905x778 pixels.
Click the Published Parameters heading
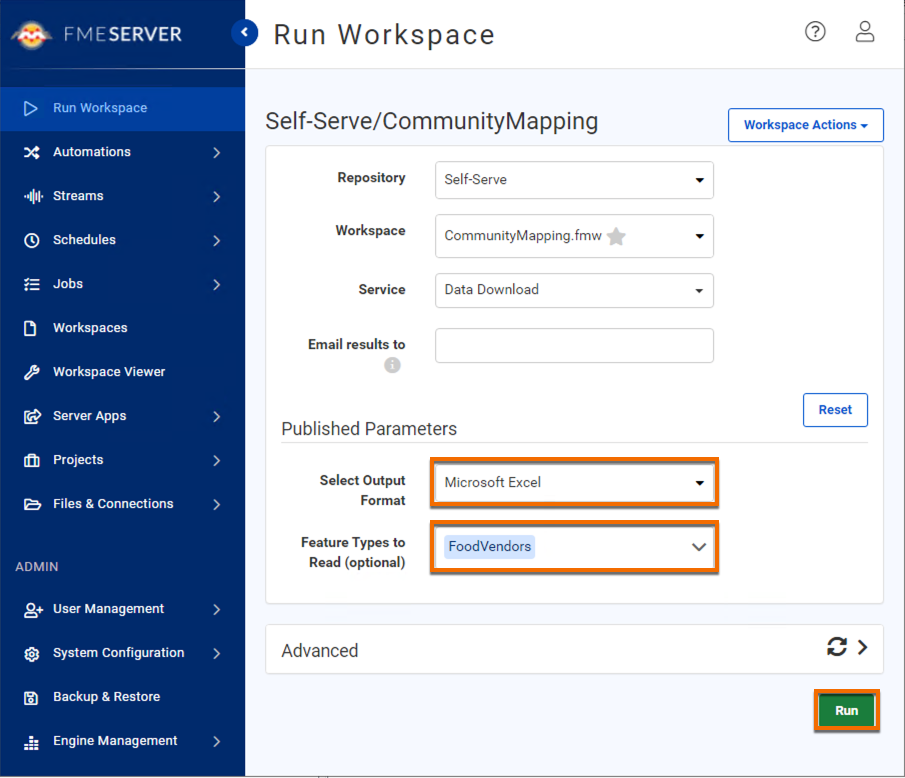pyautogui.click(x=369, y=429)
